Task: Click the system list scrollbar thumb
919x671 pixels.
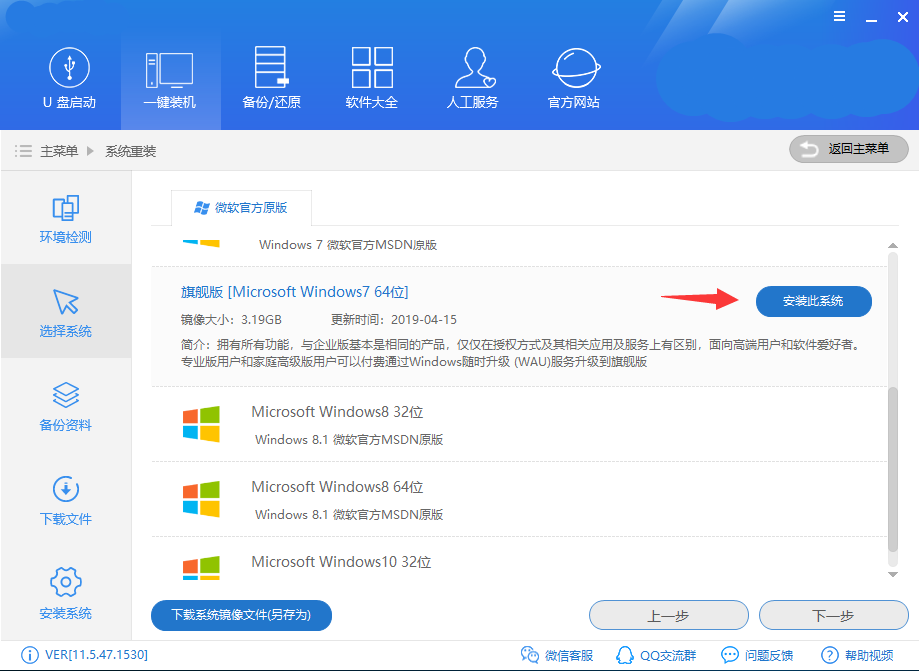Action: (x=893, y=469)
